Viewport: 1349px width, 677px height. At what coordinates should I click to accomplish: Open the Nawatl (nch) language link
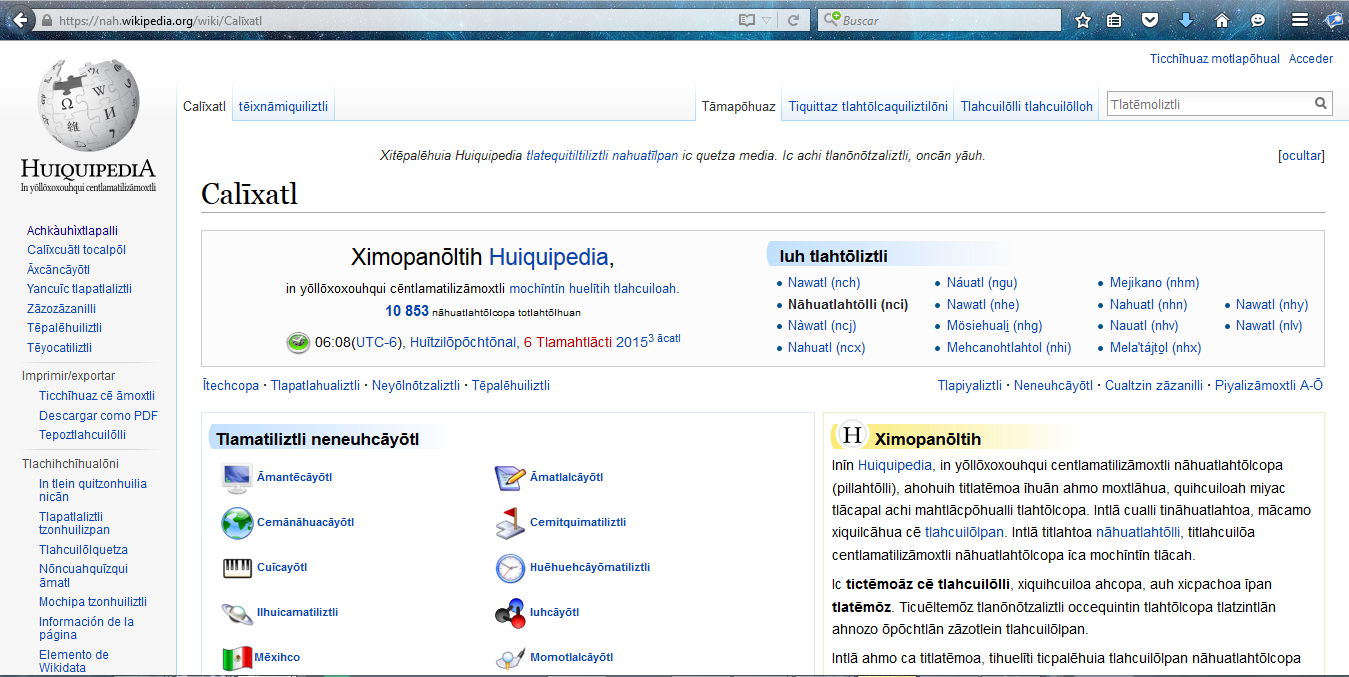pyautogui.click(x=824, y=283)
